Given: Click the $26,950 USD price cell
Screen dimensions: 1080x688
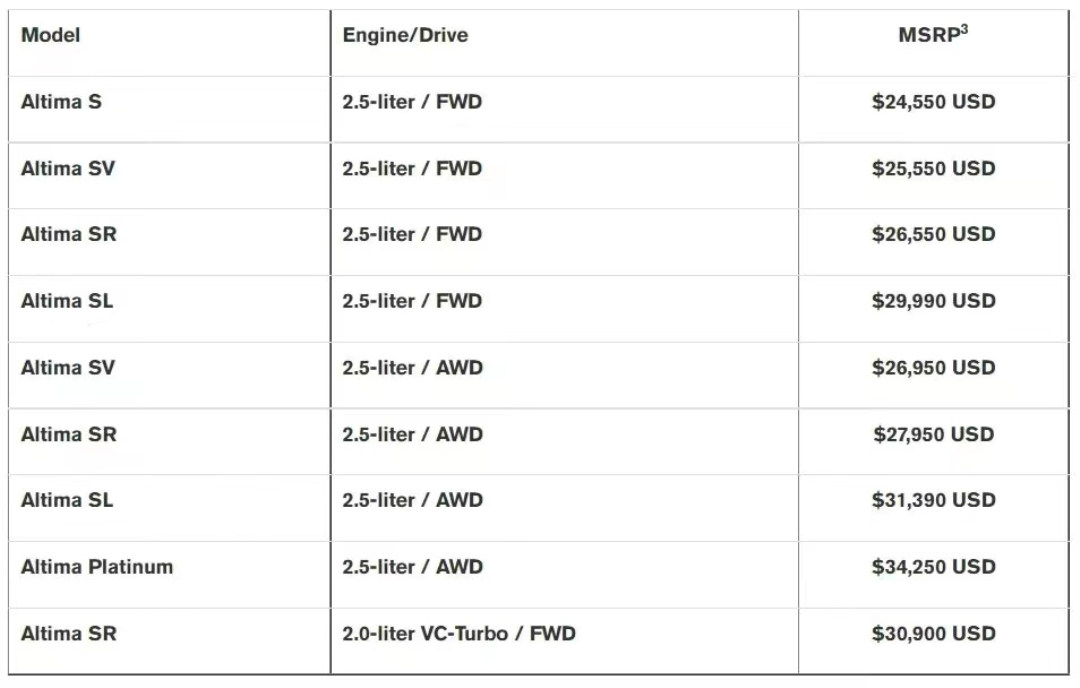Looking at the screenshot, I should pos(933,367).
